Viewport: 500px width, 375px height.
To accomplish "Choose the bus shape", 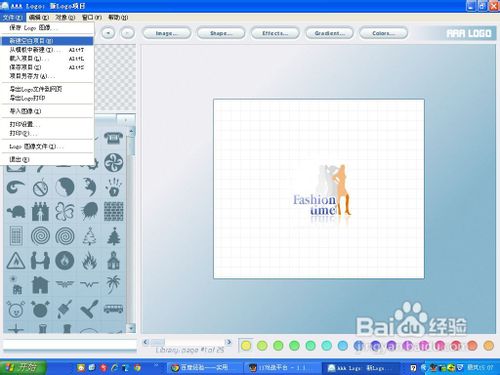I will click(113, 309).
